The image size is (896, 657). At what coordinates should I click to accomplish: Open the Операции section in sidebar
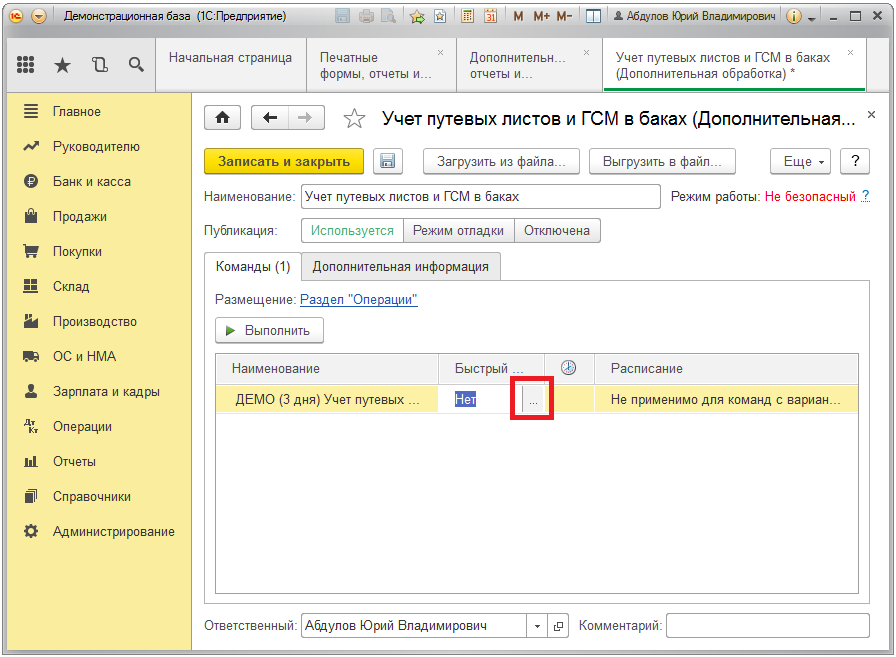pos(82,427)
